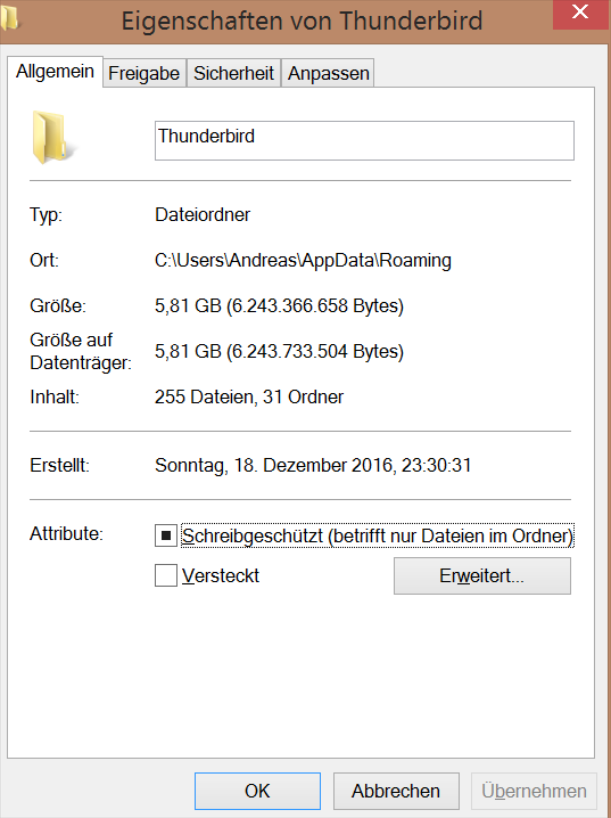611x818 pixels.
Task: Click Abbrechen to cancel changes
Action: point(395,791)
